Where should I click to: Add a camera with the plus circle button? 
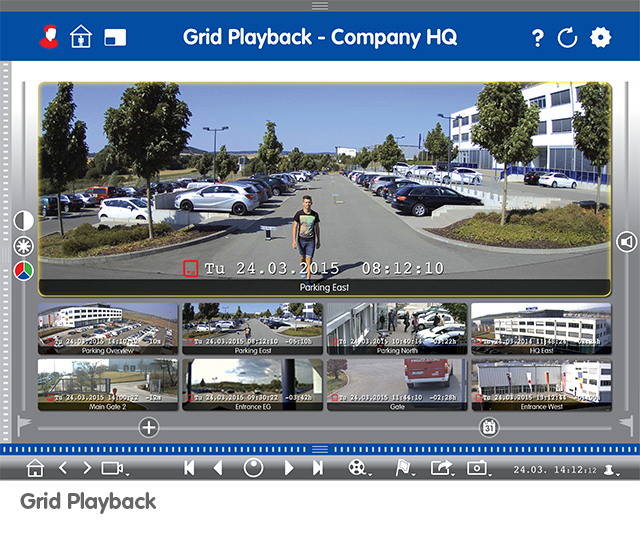pyautogui.click(x=149, y=427)
